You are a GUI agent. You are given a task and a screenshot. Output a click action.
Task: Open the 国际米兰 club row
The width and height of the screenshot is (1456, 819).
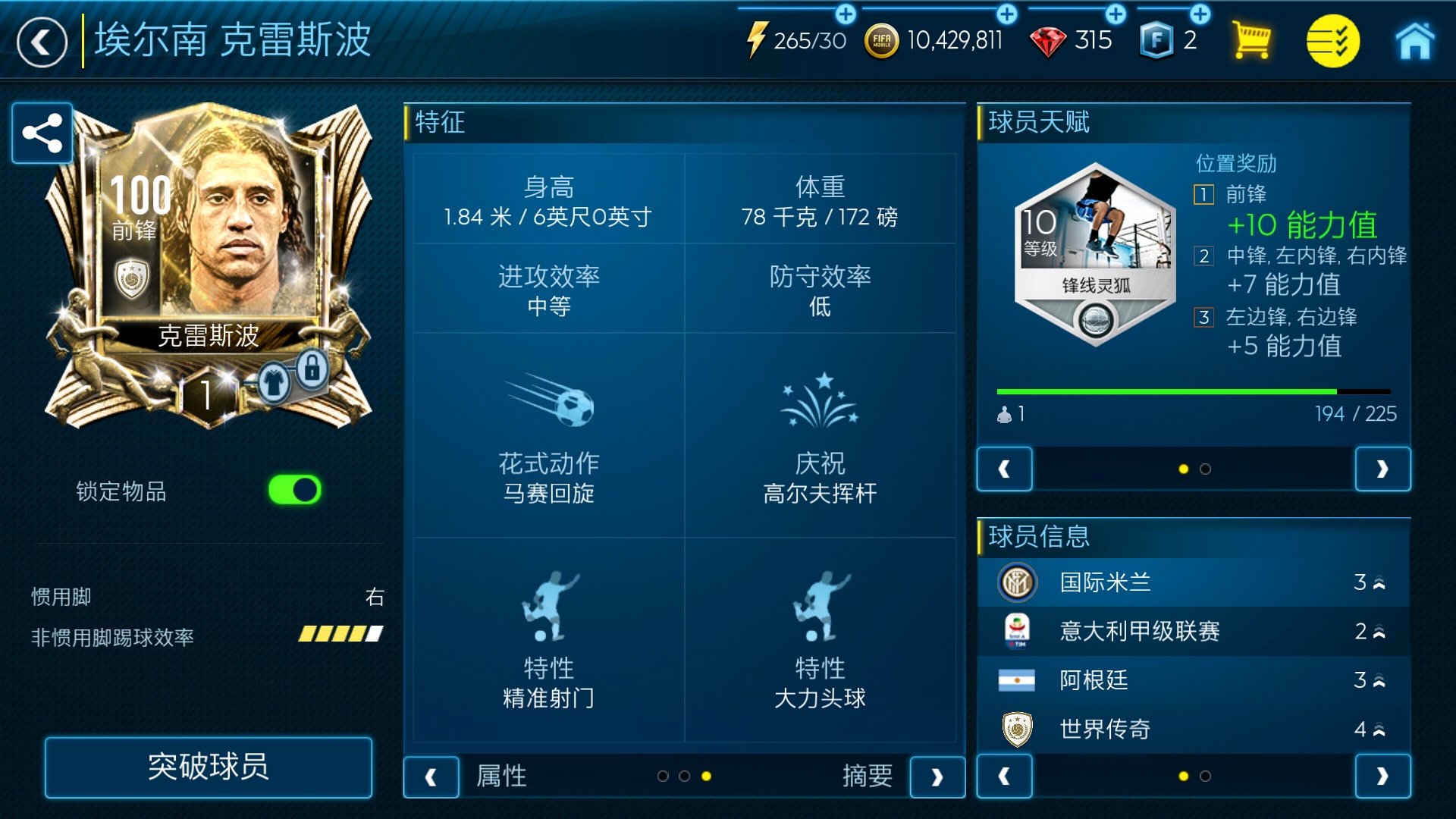click(x=1194, y=582)
